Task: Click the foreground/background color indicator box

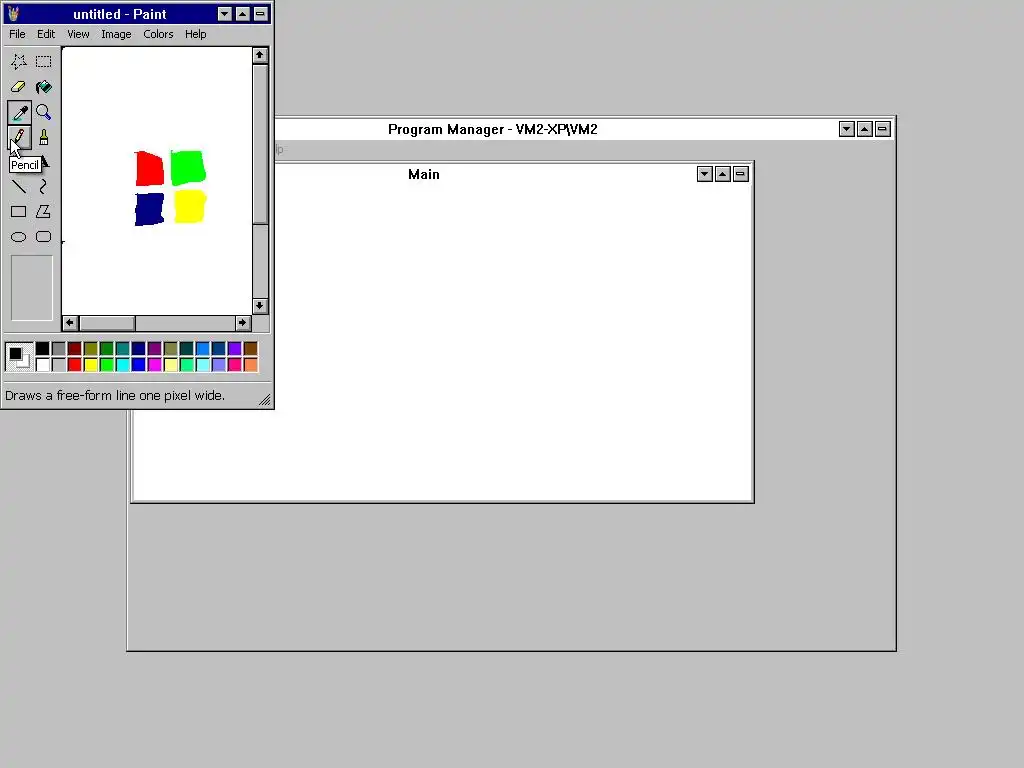Action: click(19, 357)
